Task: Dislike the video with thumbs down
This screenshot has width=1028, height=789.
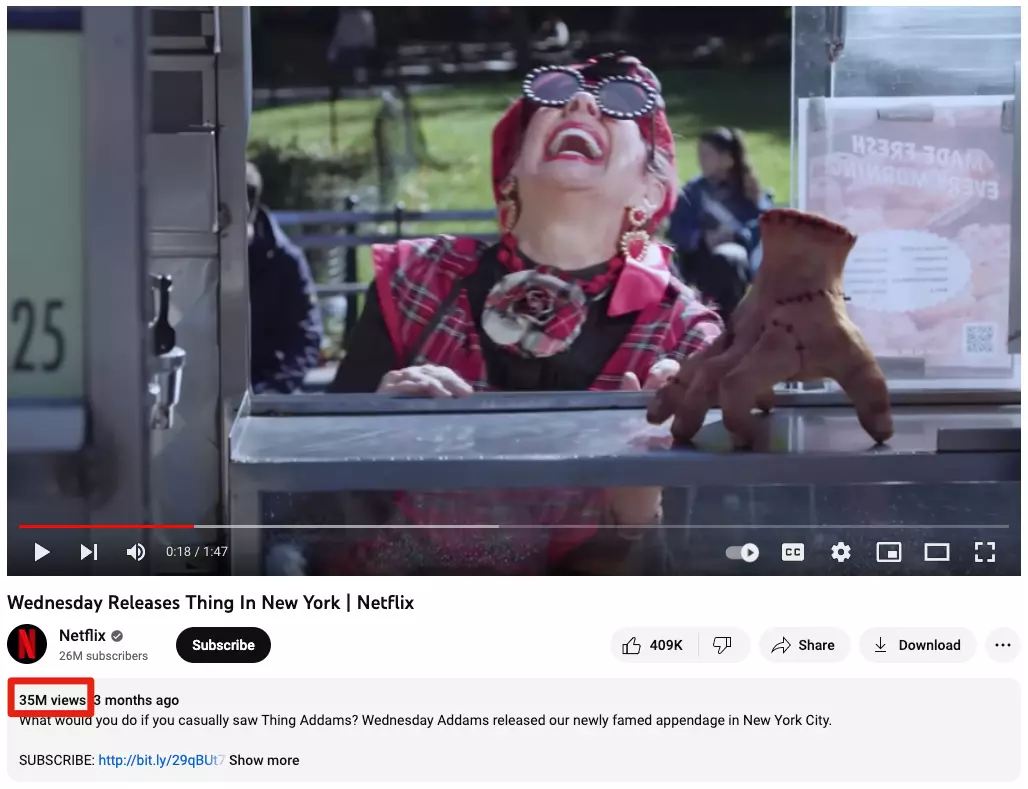Action: (722, 645)
